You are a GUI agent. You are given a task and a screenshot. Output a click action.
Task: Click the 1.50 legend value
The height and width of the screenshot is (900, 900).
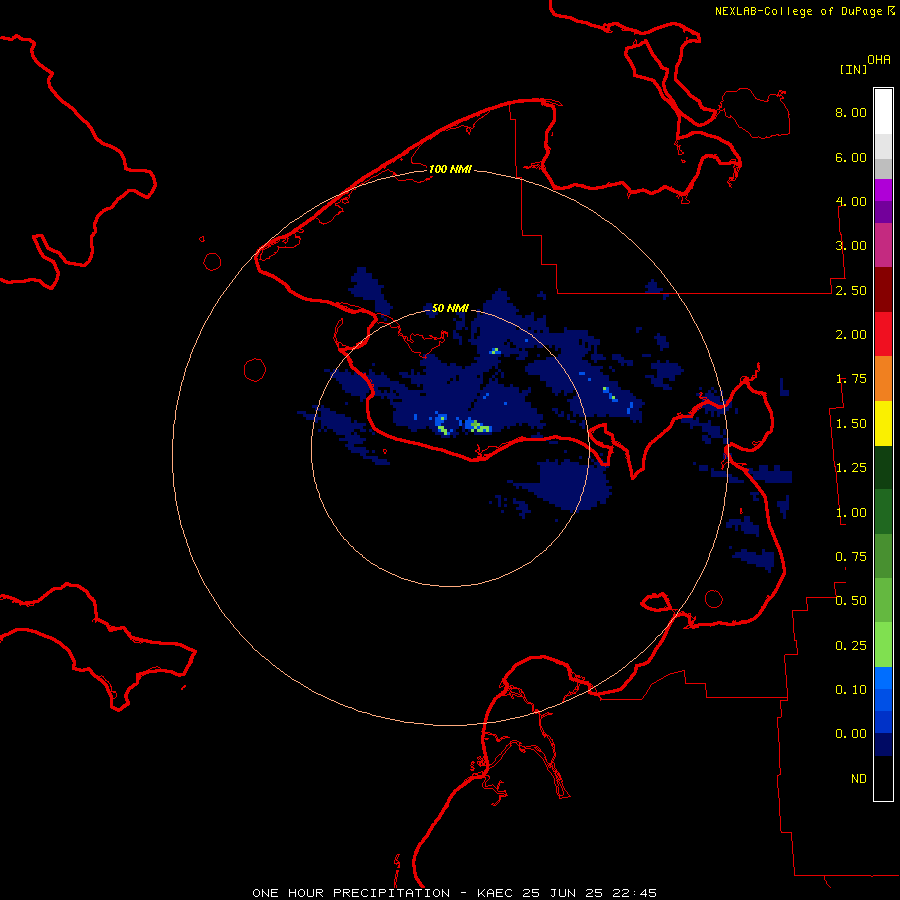click(x=851, y=424)
